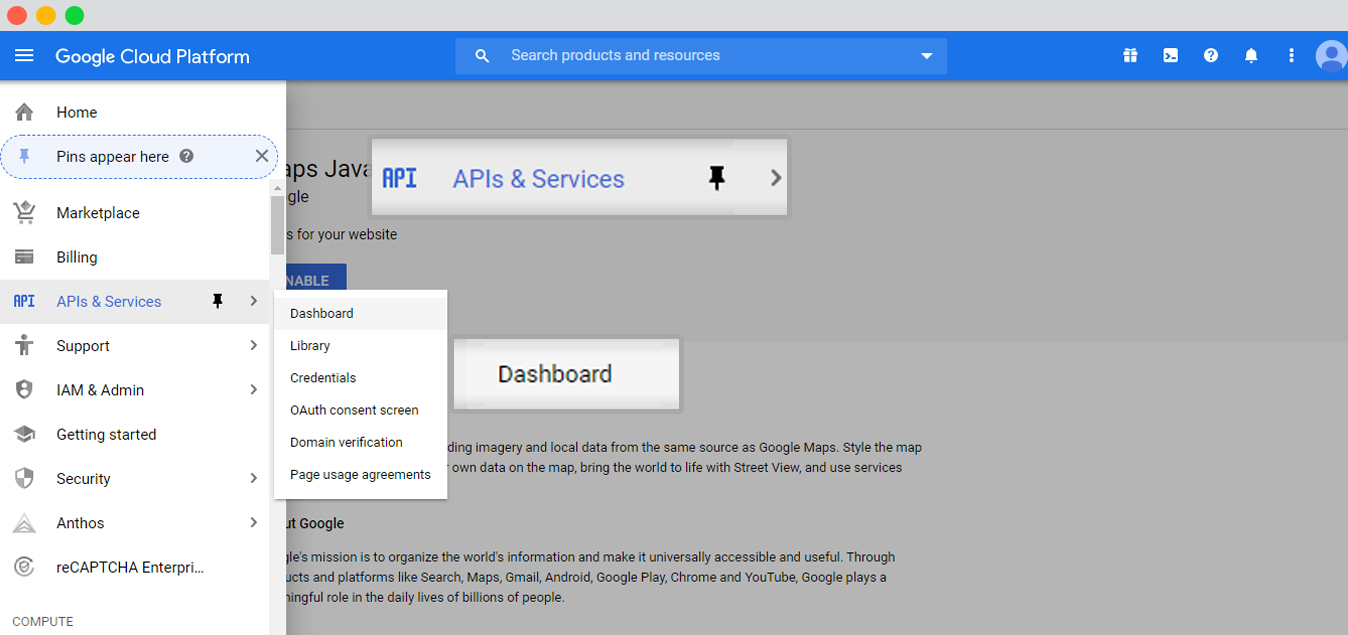Image resolution: width=1348 pixels, height=635 pixels.
Task: Click the sidebar vertical scrollbar thumb
Action: pyautogui.click(x=277, y=226)
